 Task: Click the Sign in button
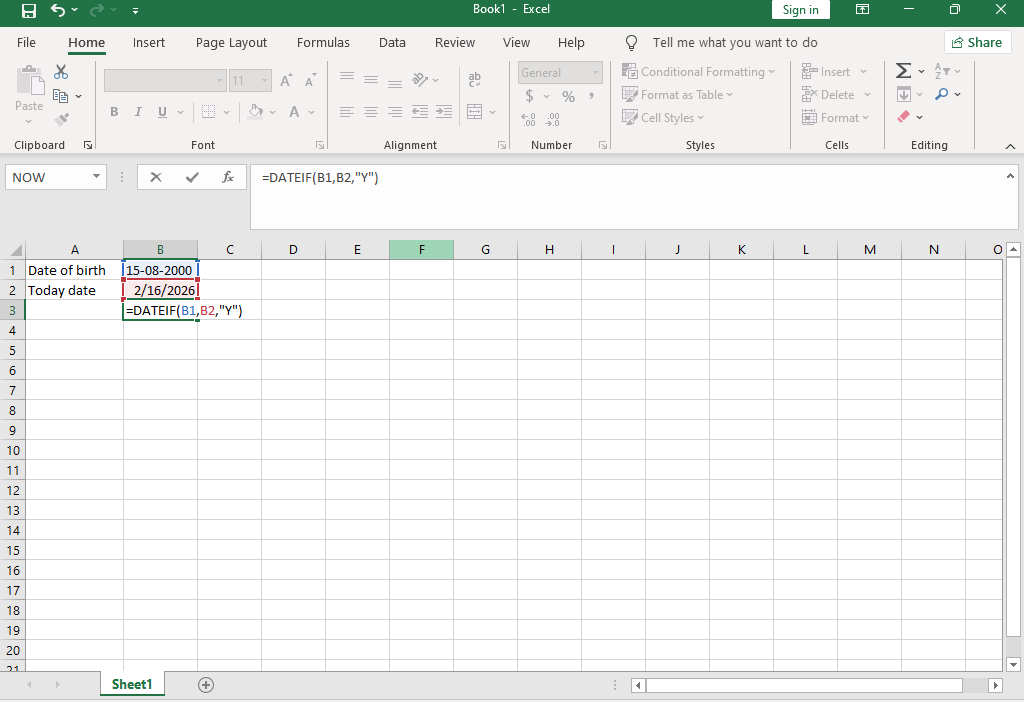coord(800,10)
